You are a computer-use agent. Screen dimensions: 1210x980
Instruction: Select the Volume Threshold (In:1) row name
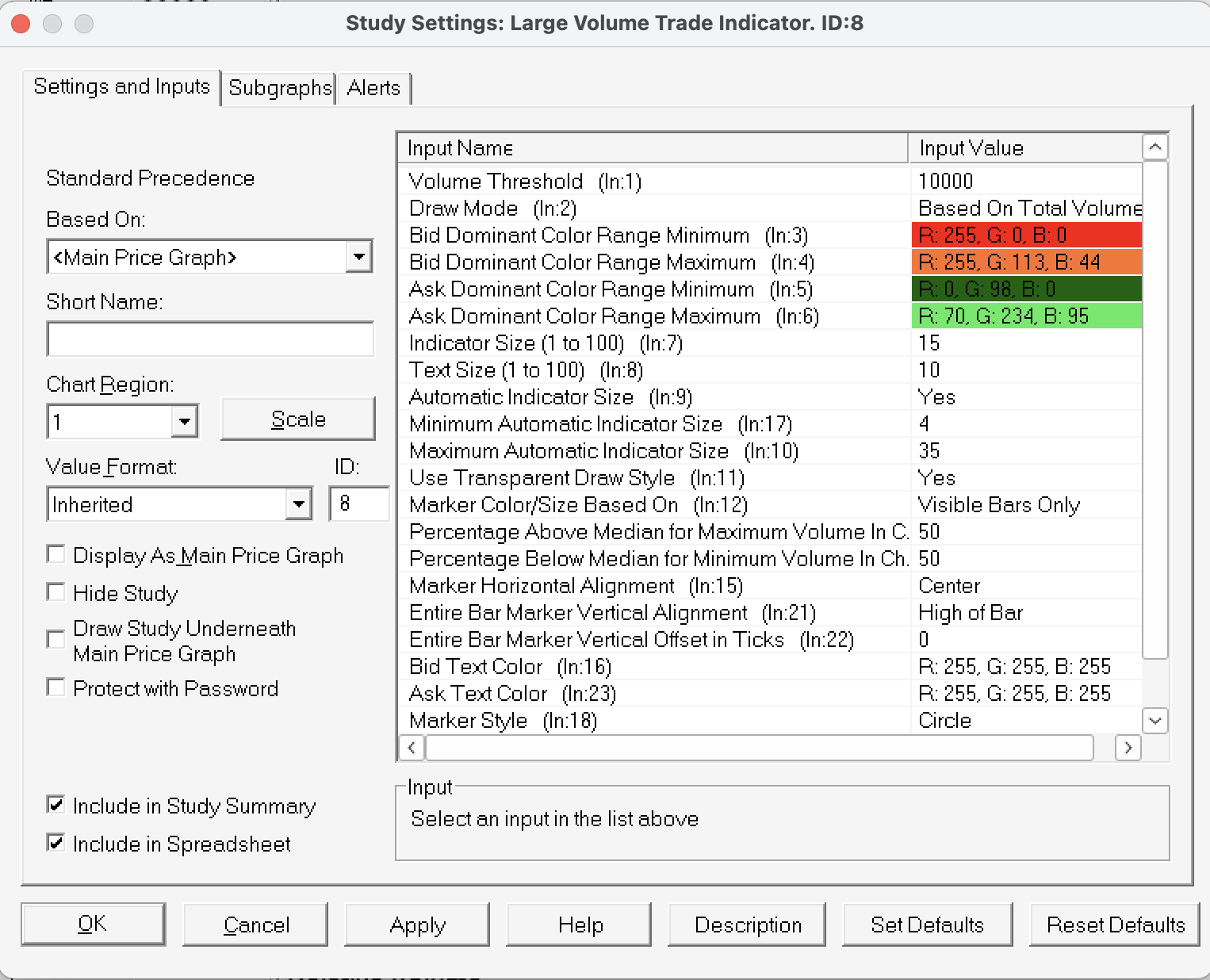click(x=525, y=182)
